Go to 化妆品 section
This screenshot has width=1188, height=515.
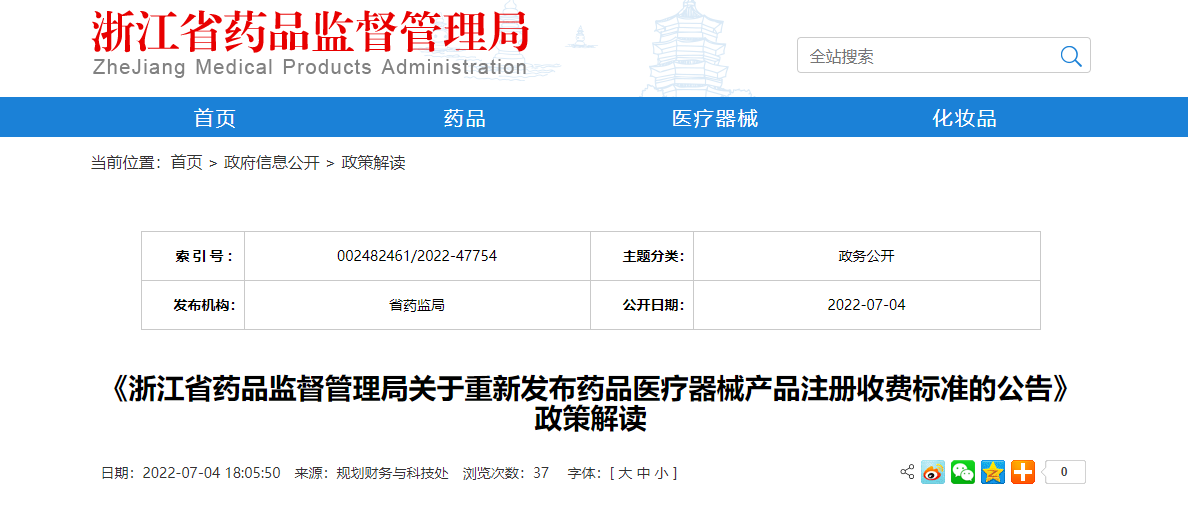(x=965, y=118)
